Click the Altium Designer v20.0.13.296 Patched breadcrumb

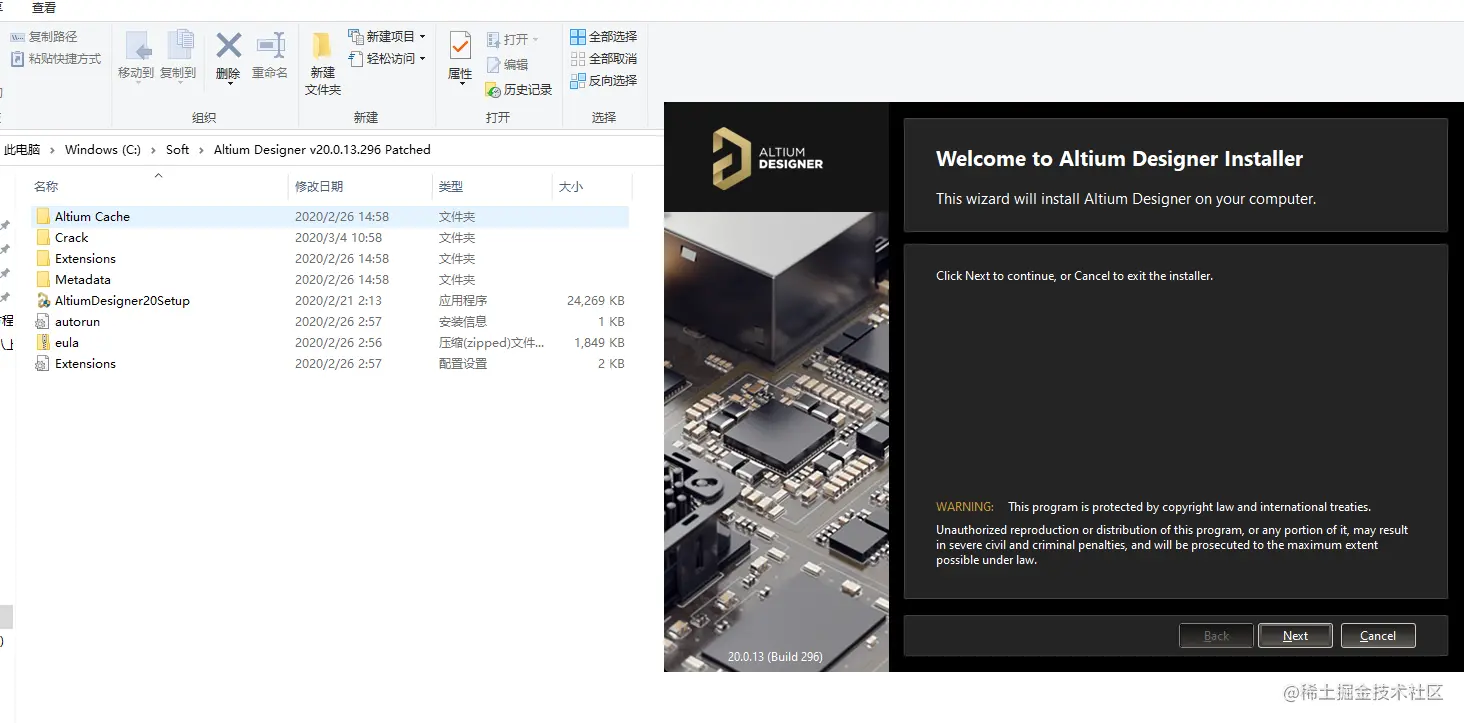point(322,150)
